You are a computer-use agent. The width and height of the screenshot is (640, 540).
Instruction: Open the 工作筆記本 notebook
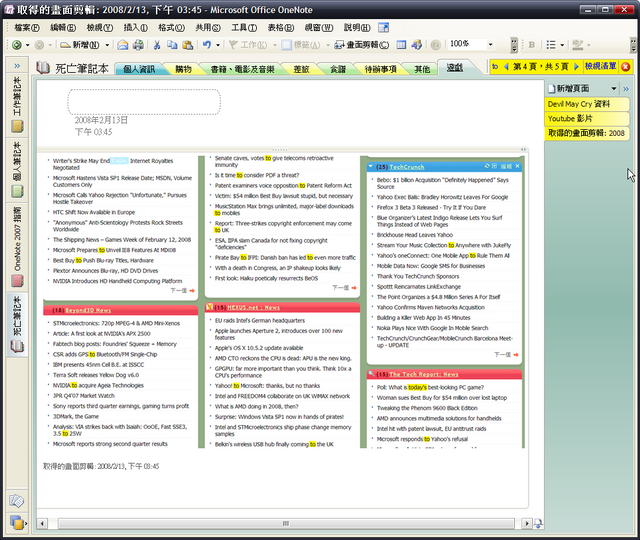click(17, 104)
